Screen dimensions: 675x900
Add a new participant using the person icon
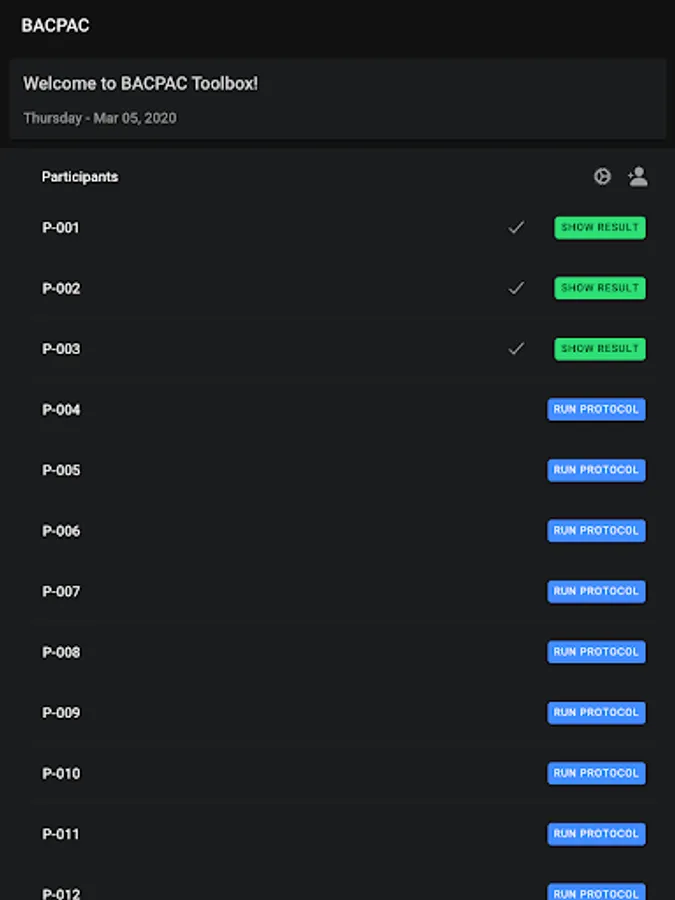(x=637, y=177)
